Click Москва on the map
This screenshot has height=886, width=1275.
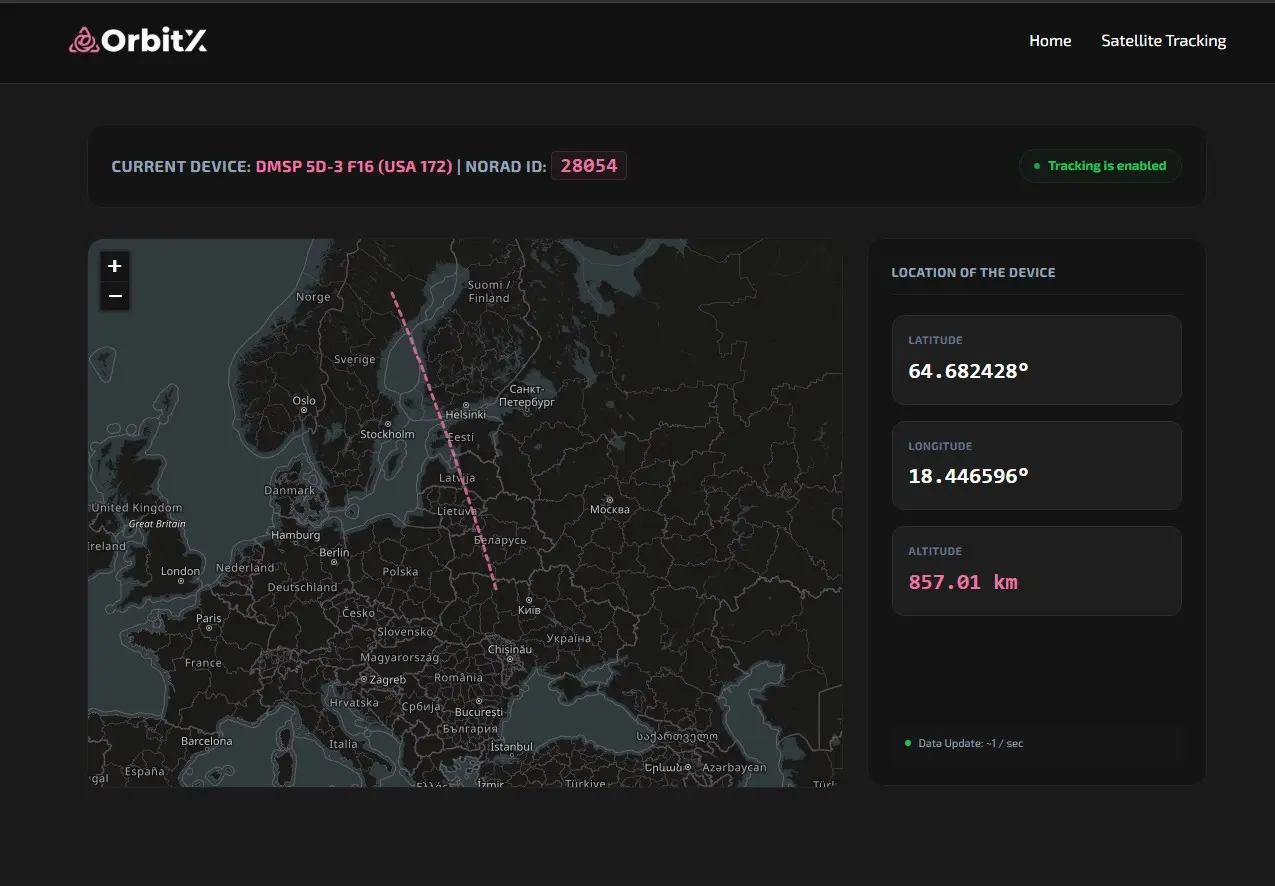[x=610, y=509]
